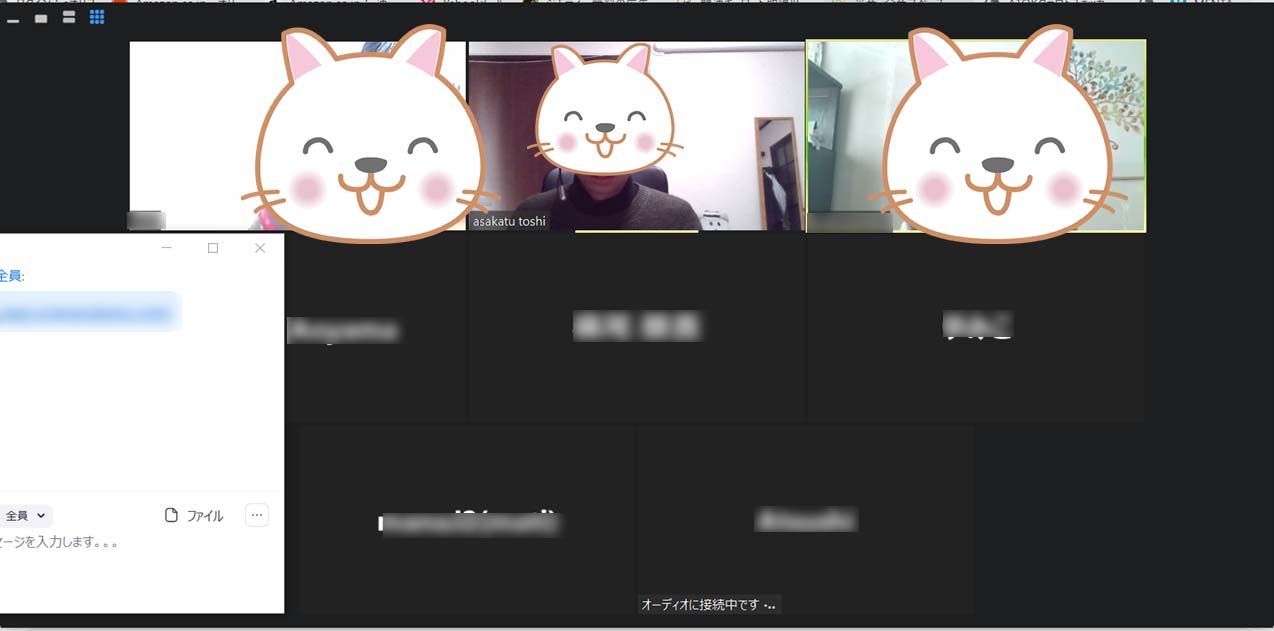Click the asakatu toshi name label
Screen dimensions: 1274x631
pyautogui.click(x=509, y=221)
